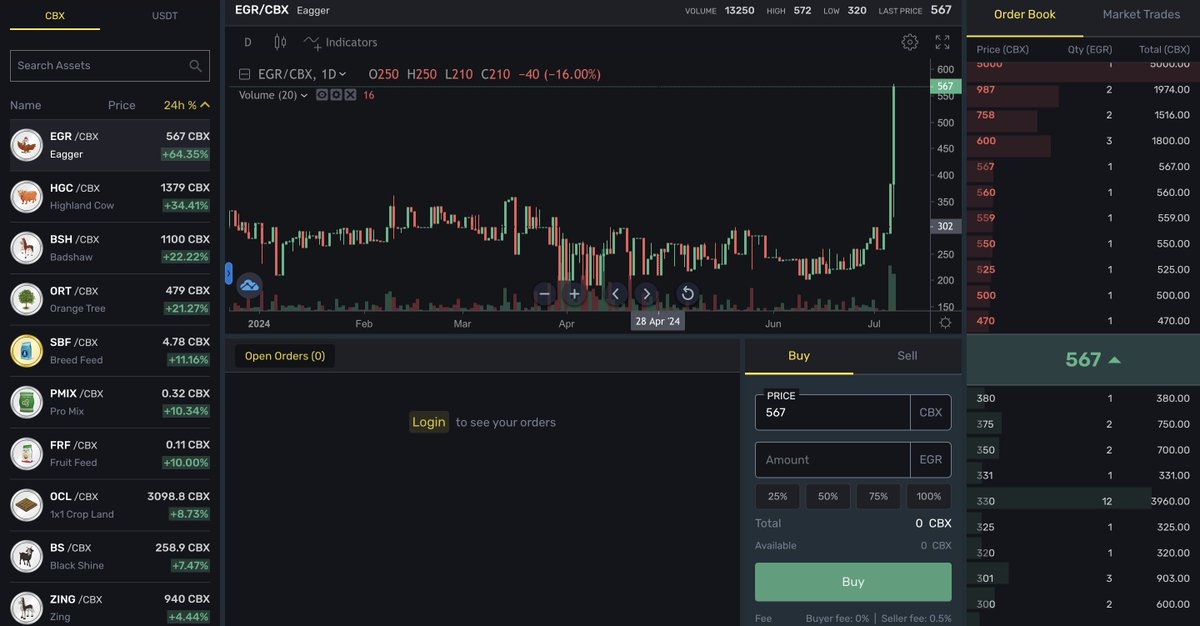Zoom out the chart with minus button
This screenshot has width=1200, height=626.
coord(544,294)
